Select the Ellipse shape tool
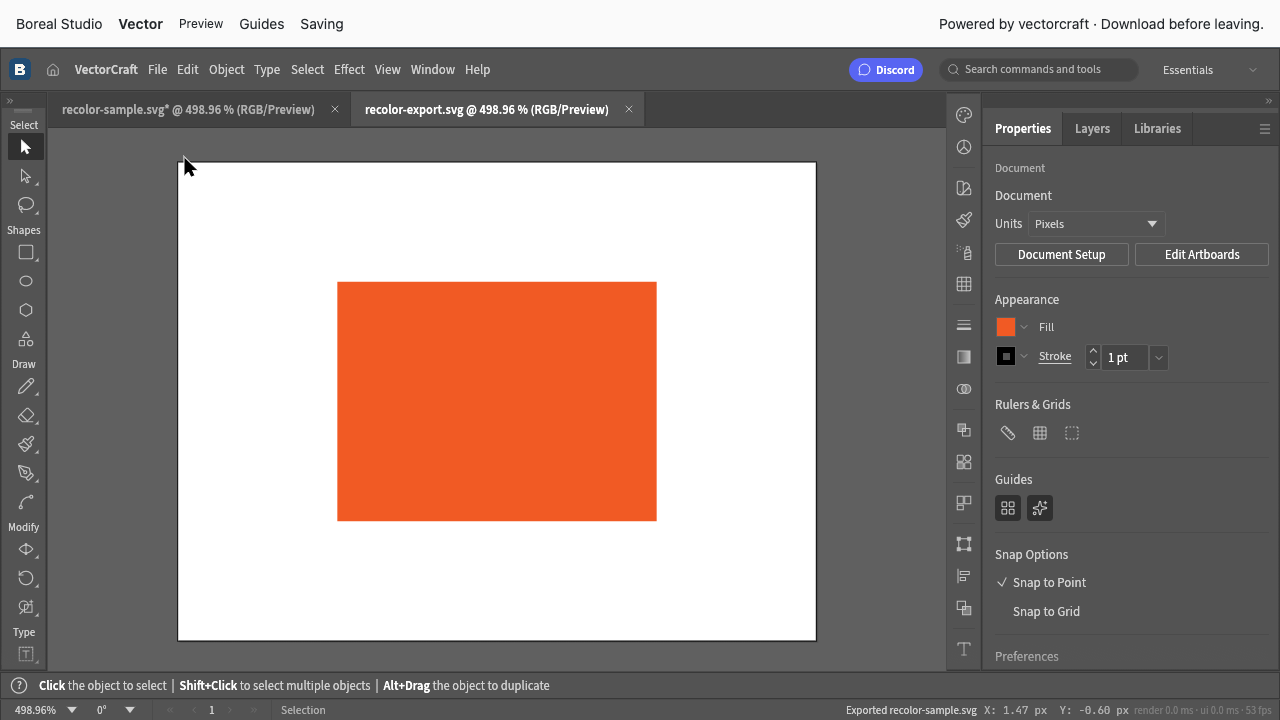Viewport: 1280px width, 720px height. [26, 282]
